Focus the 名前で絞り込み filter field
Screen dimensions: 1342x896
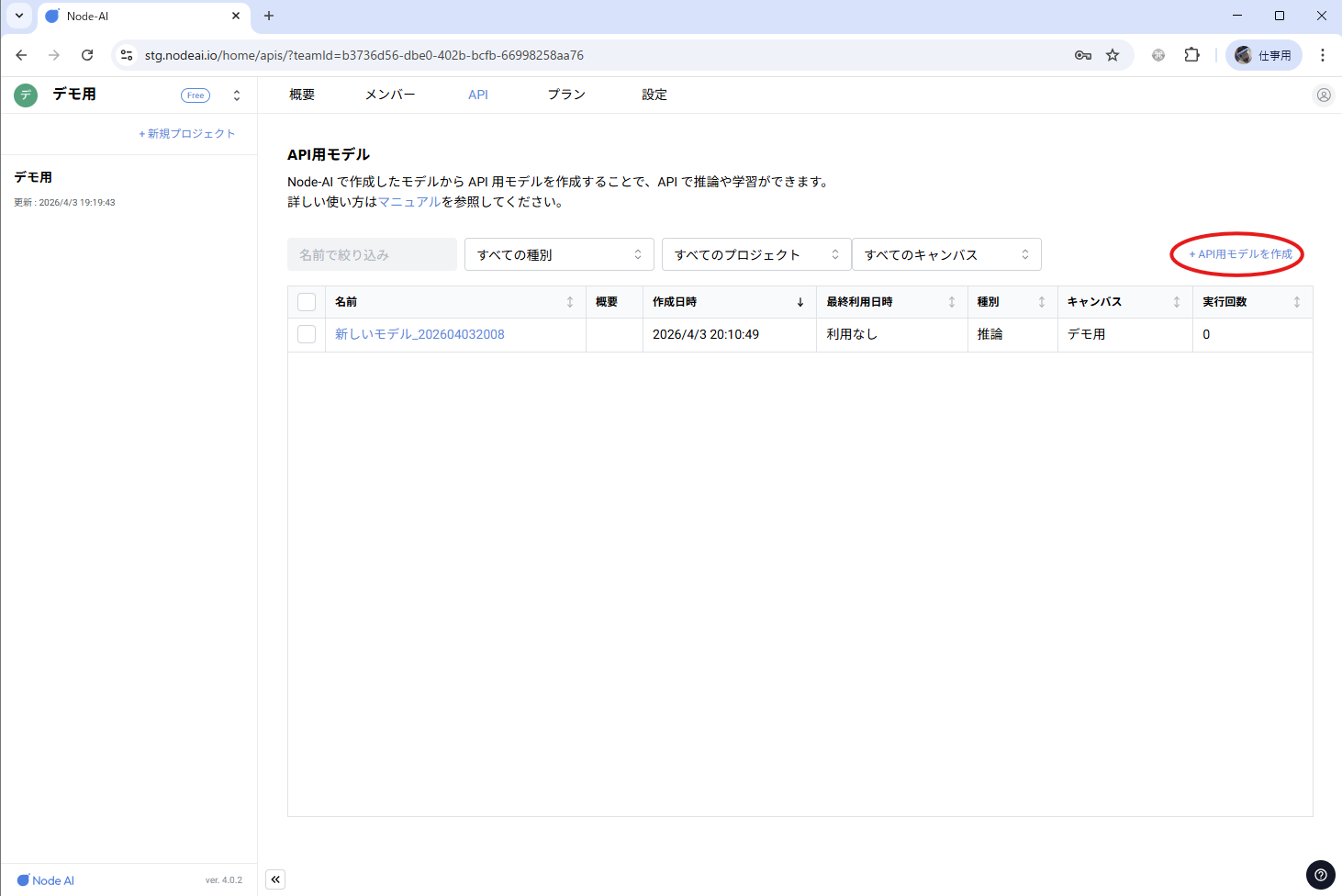pos(372,254)
